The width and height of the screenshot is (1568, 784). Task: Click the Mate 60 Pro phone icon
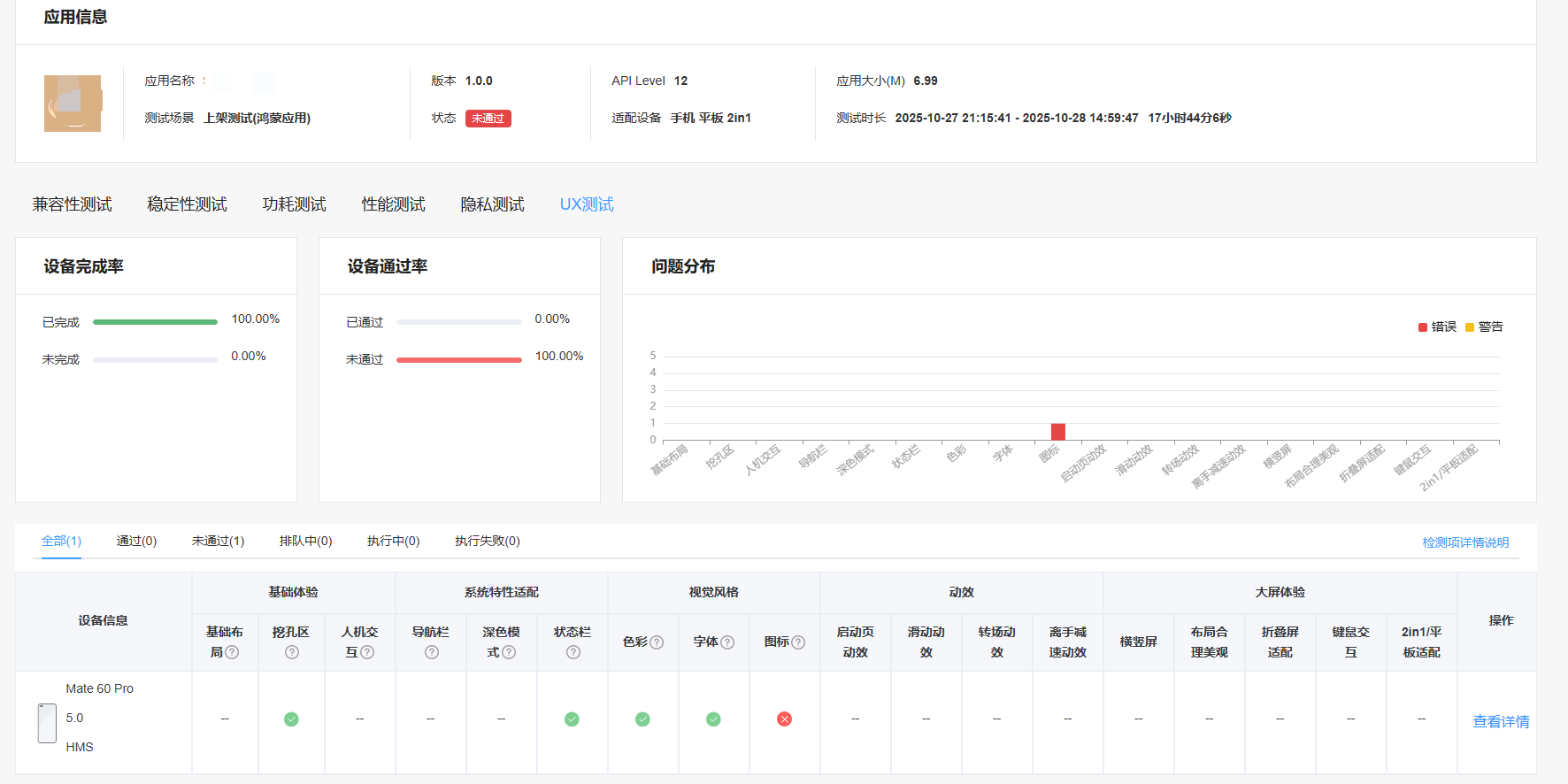click(x=47, y=723)
